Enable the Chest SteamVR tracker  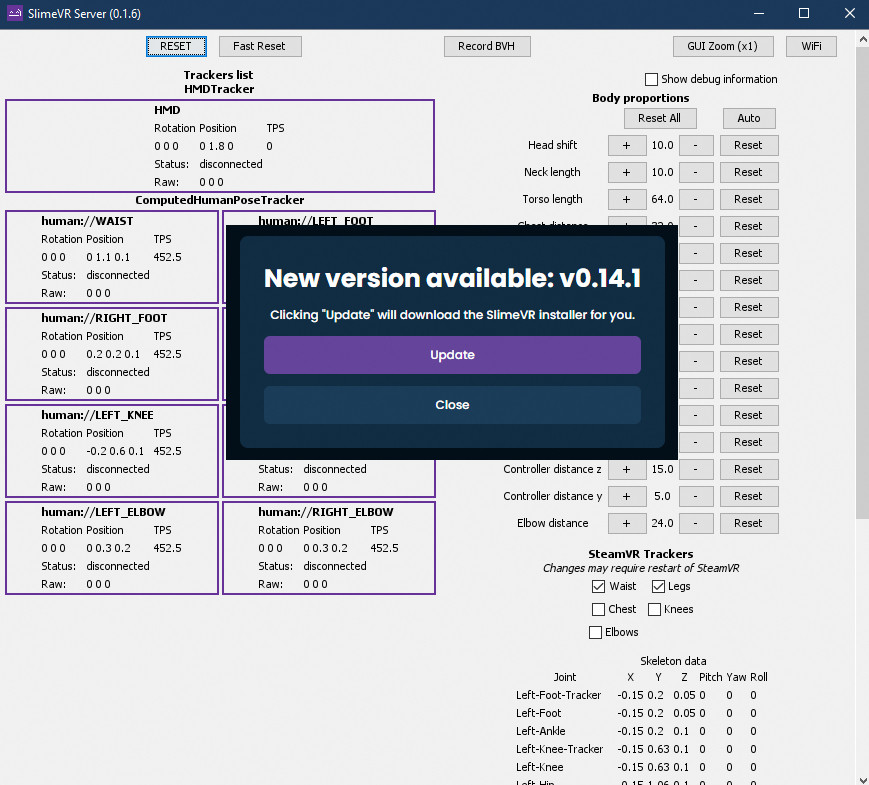click(599, 609)
